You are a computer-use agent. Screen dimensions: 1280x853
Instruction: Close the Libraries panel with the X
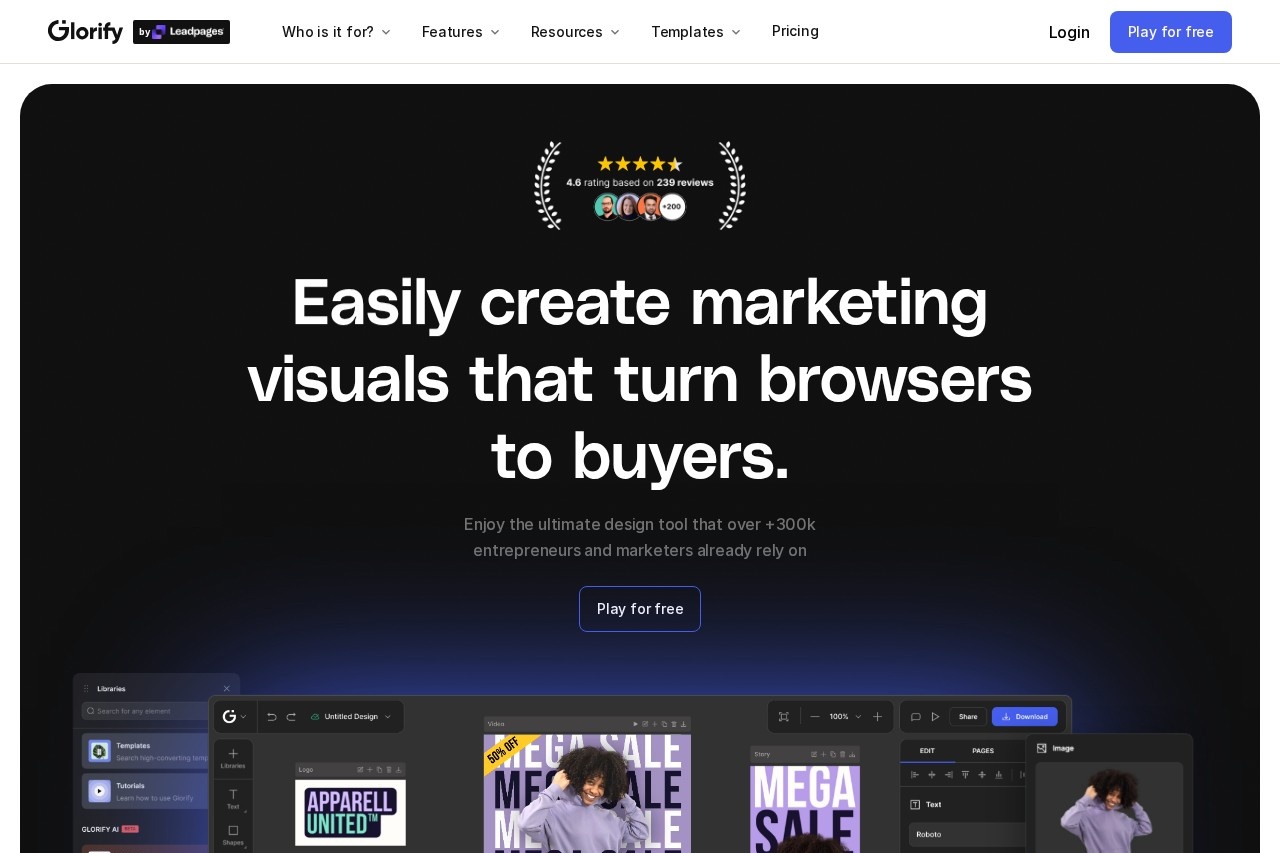226,689
